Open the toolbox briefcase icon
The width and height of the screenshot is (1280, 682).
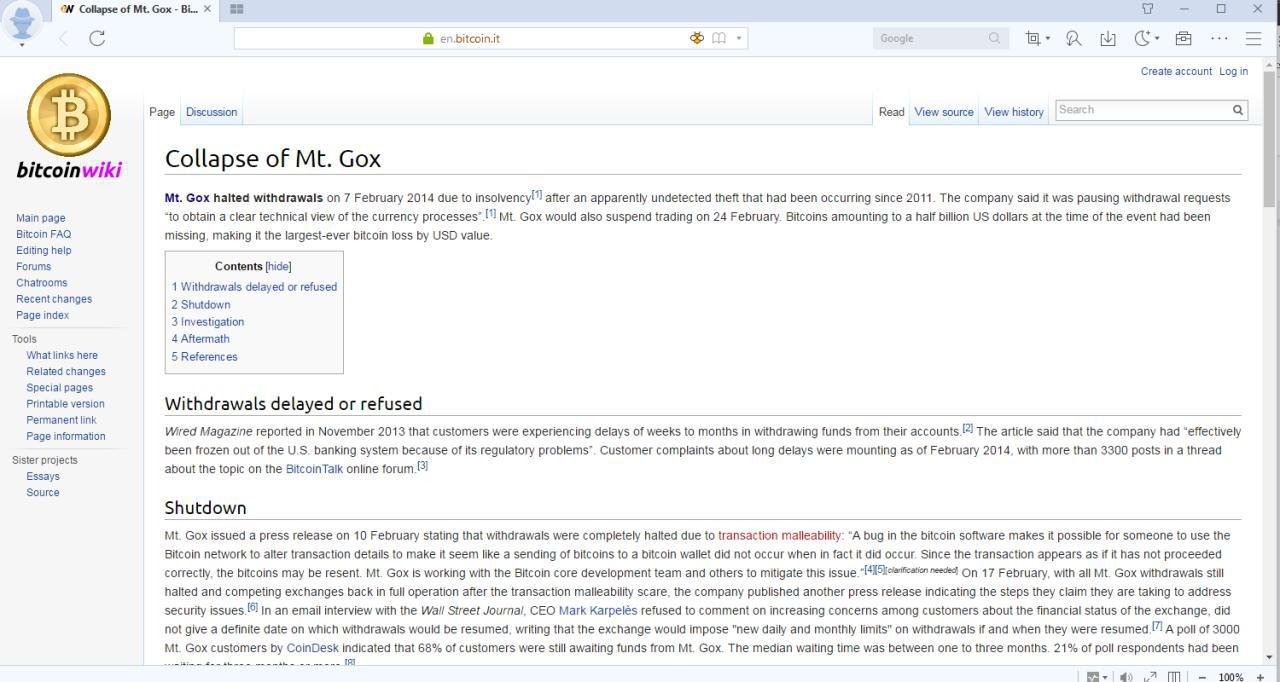click(x=1183, y=38)
